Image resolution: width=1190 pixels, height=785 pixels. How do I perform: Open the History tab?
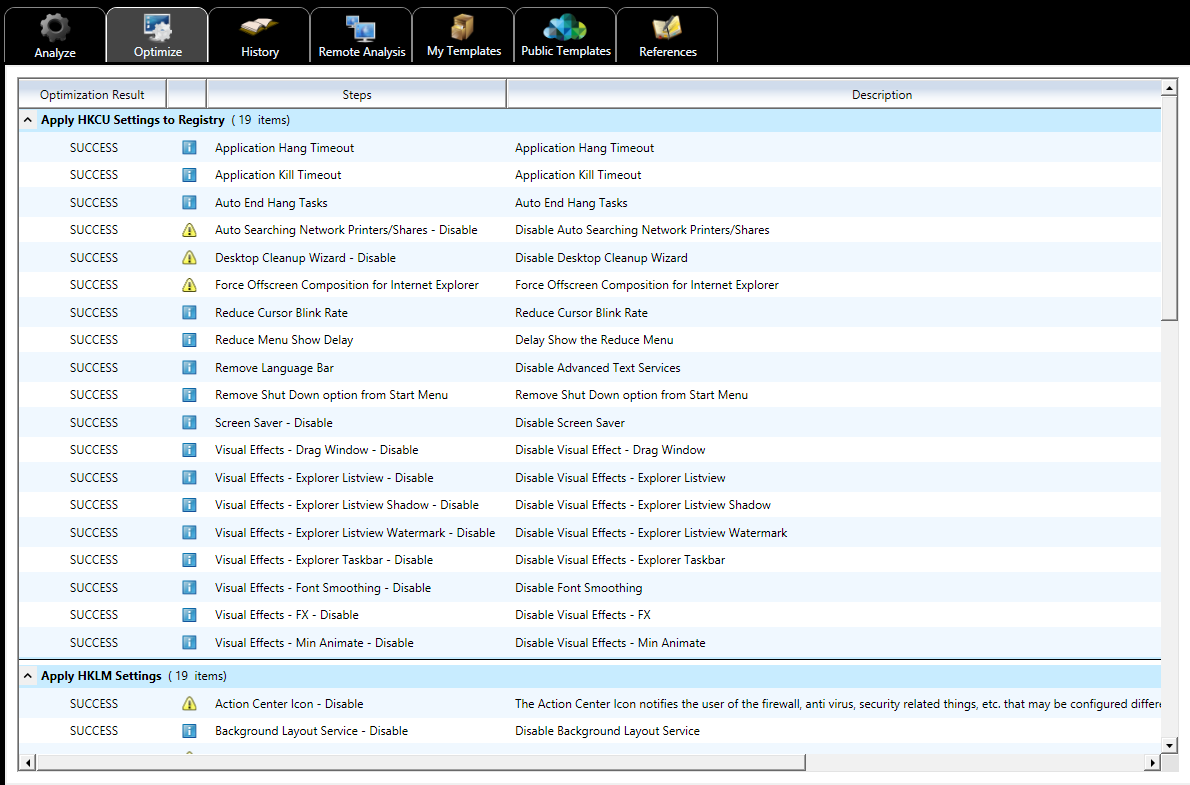tap(260, 35)
